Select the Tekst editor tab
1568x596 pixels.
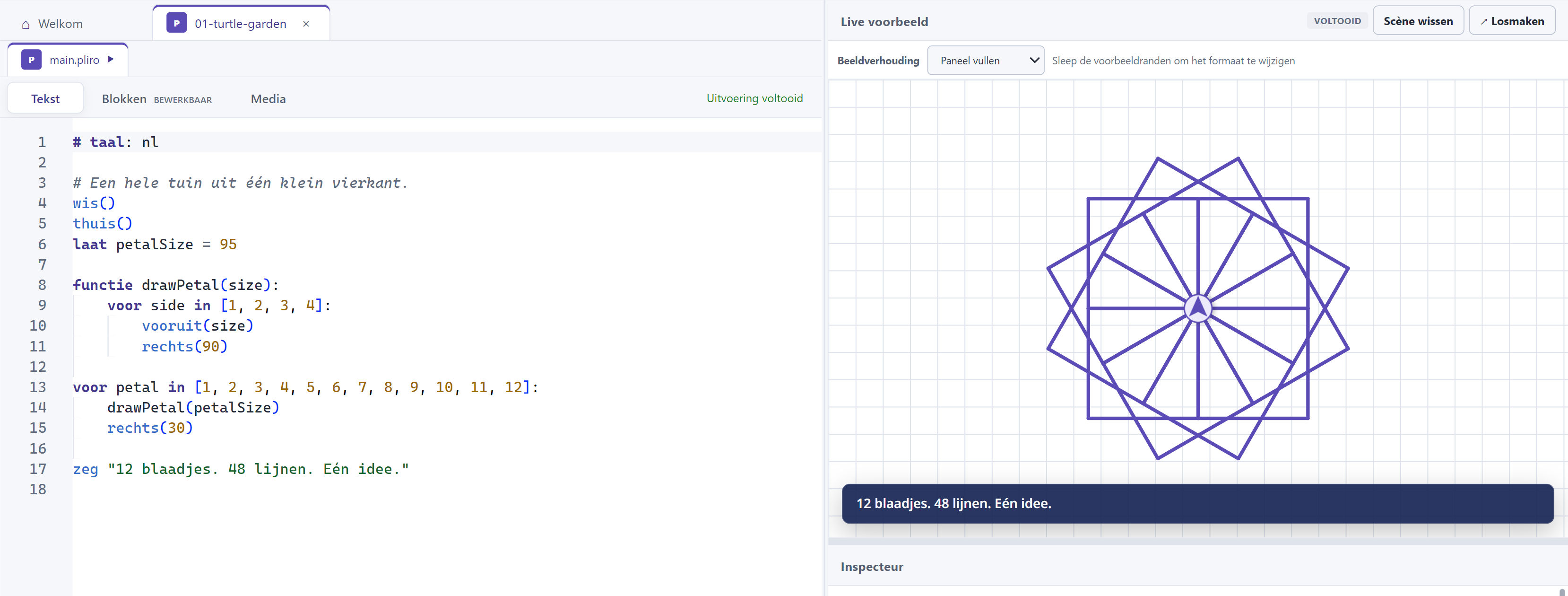(45, 98)
